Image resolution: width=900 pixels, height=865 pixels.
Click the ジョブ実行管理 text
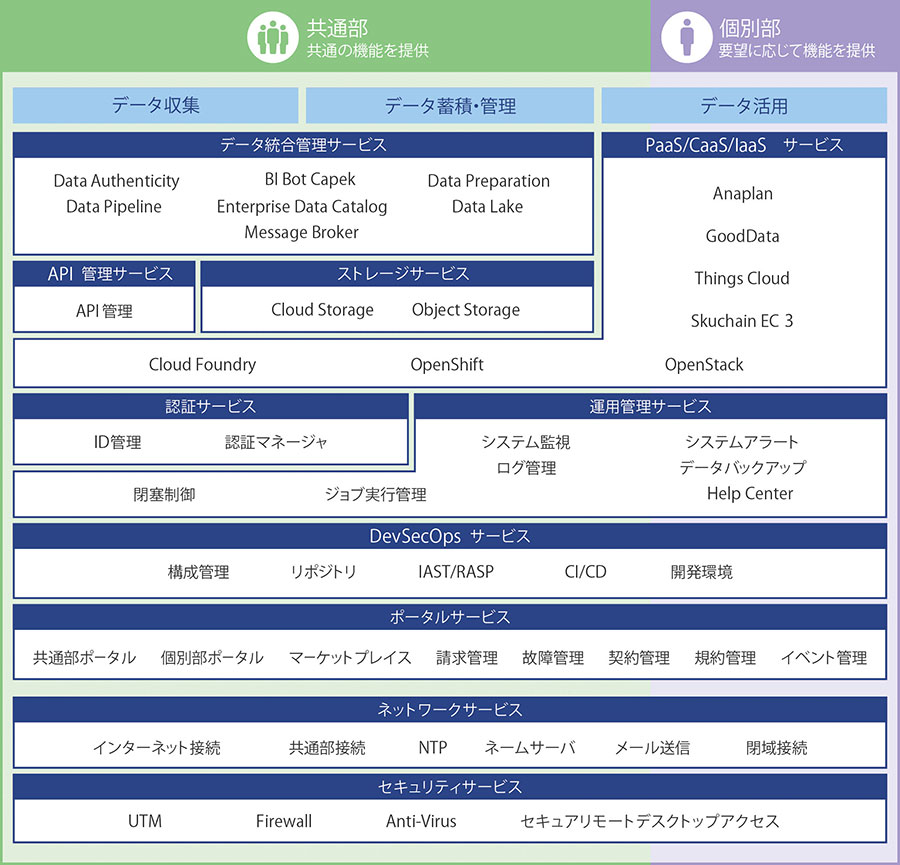pyautogui.click(x=375, y=495)
